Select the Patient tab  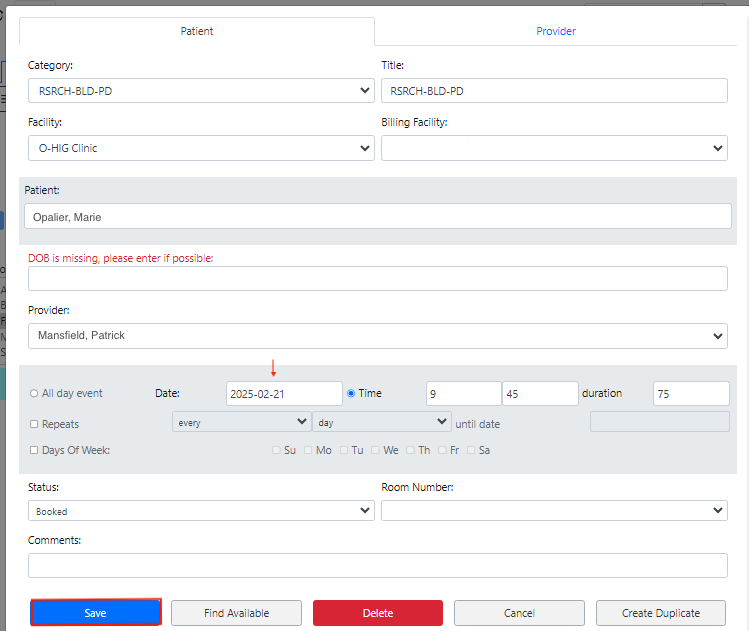(x=197, y=31)
